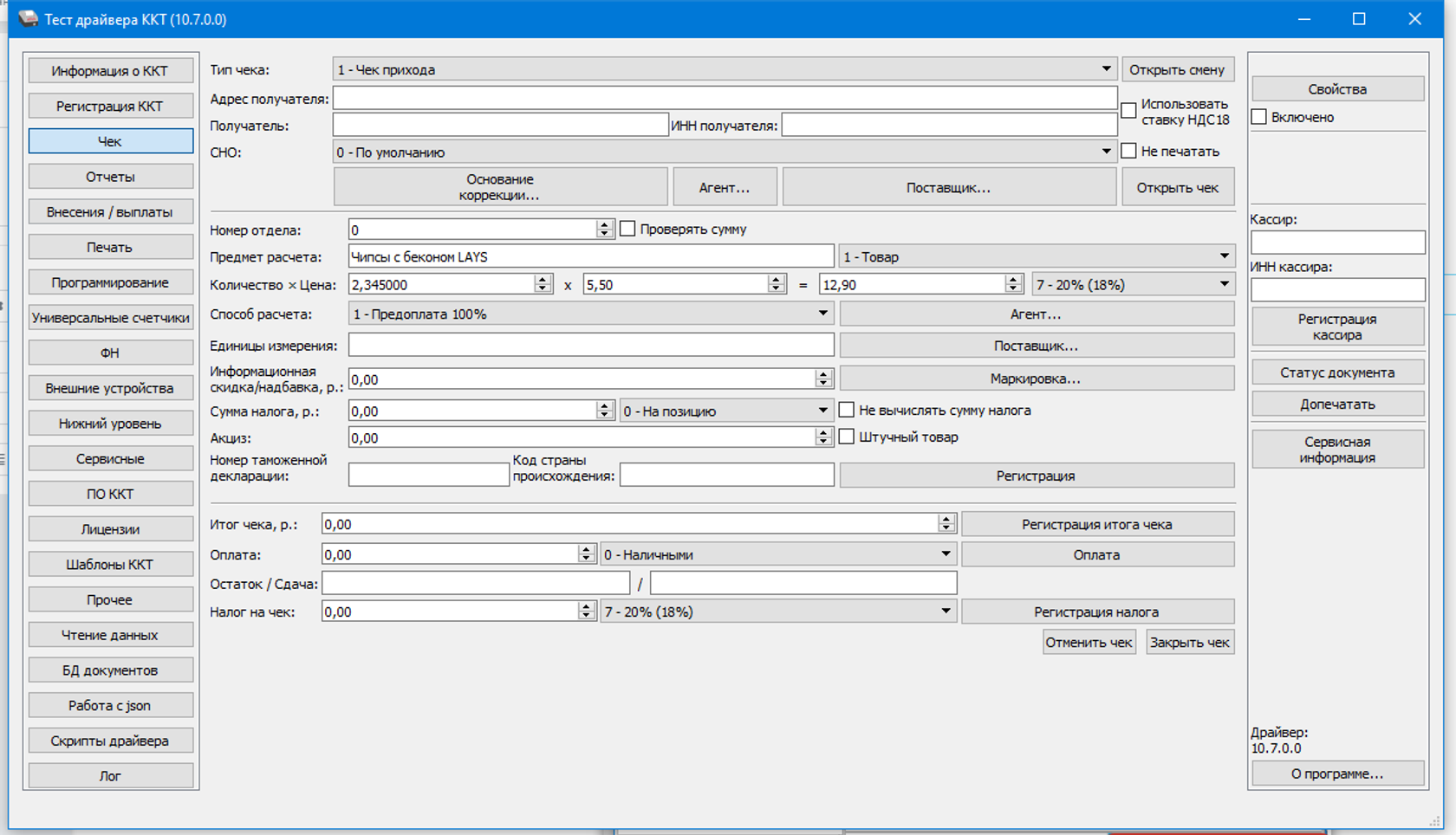Click the Кассир name input field
This screenshot has height=835, width=1456.
click(1337, 243)
